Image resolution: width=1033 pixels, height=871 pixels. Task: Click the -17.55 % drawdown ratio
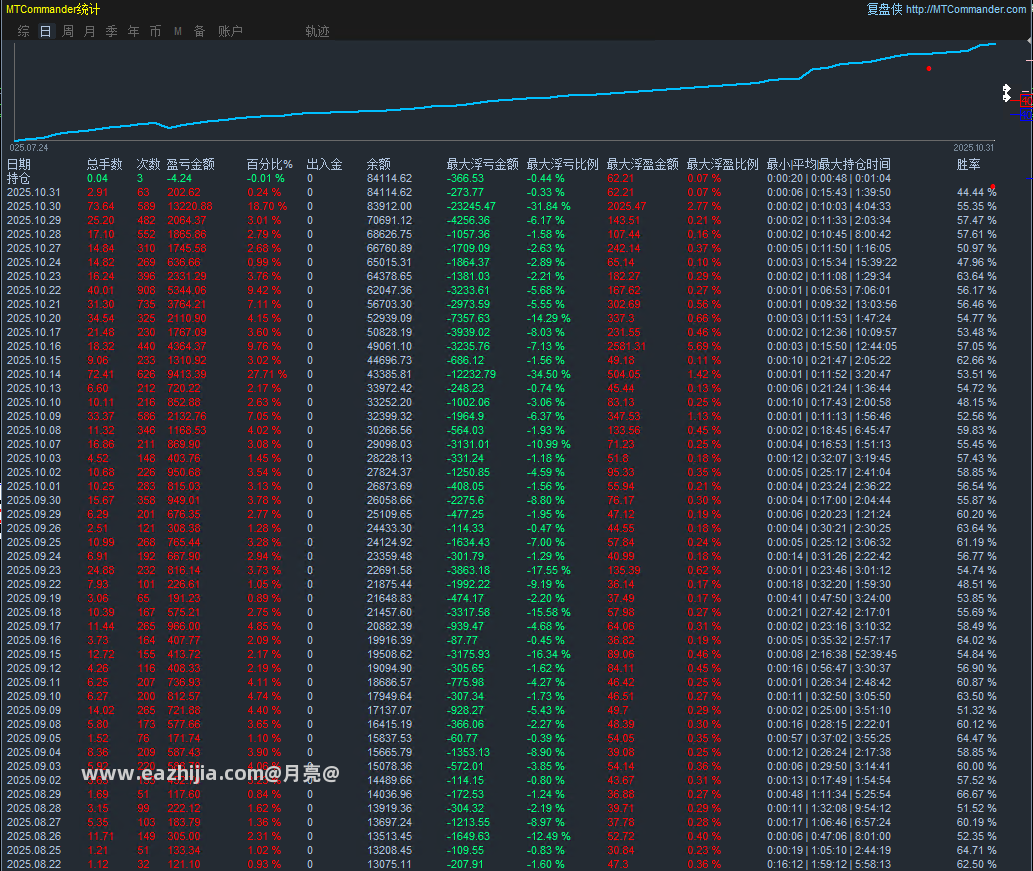[x=549, y=571]
